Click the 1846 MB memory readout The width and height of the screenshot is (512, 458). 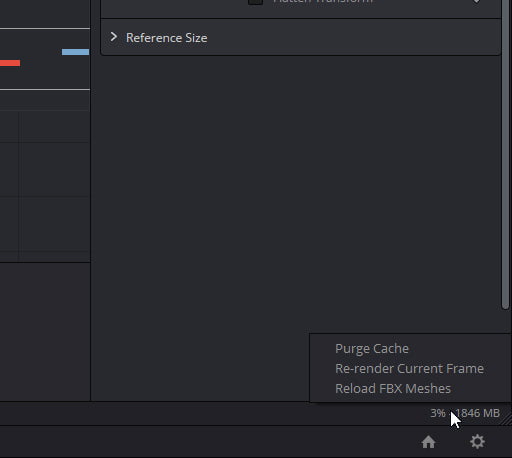pyautogui.click(x=477, y=413)
